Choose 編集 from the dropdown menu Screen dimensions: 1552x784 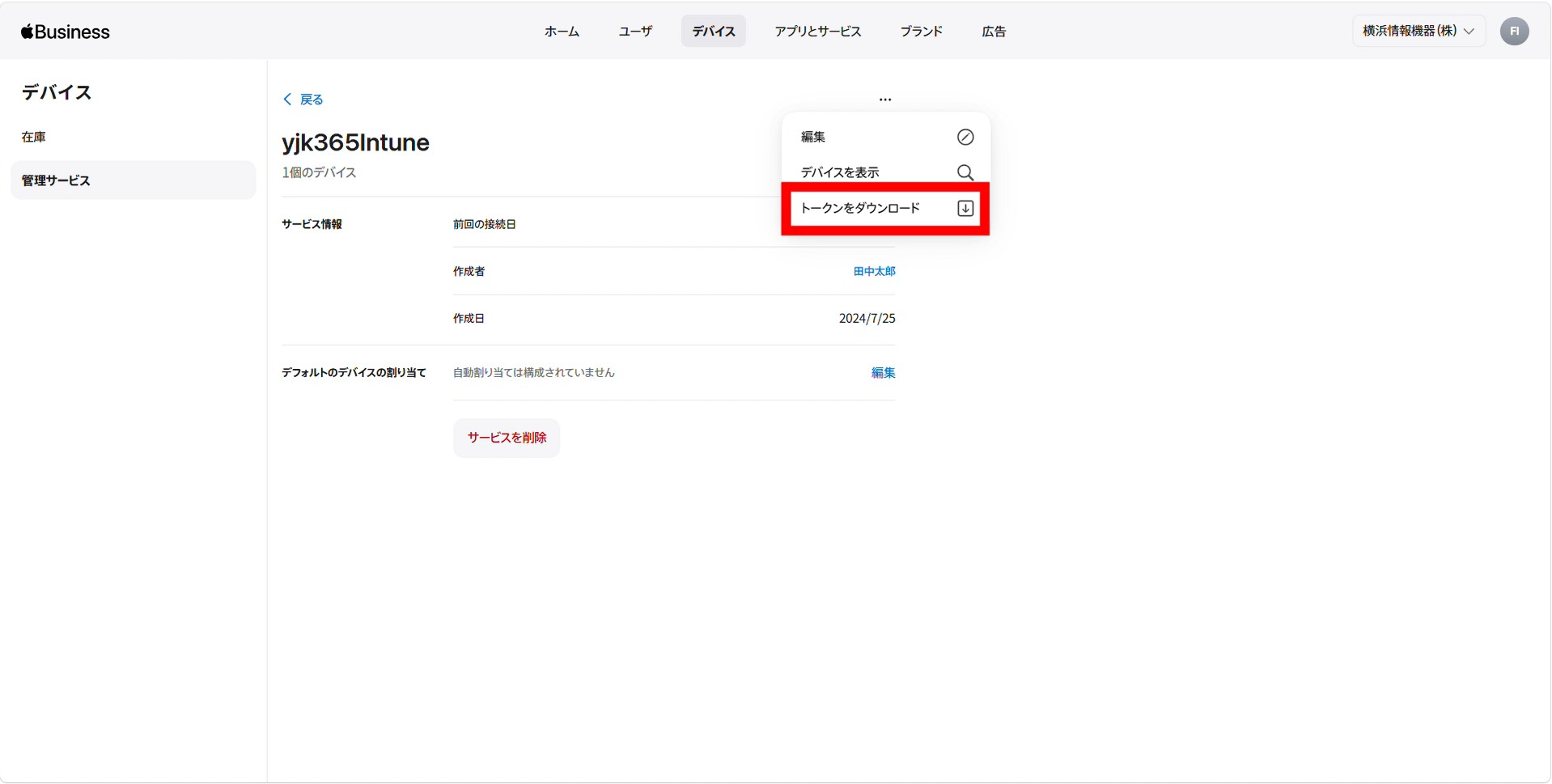tap(886, 137)
